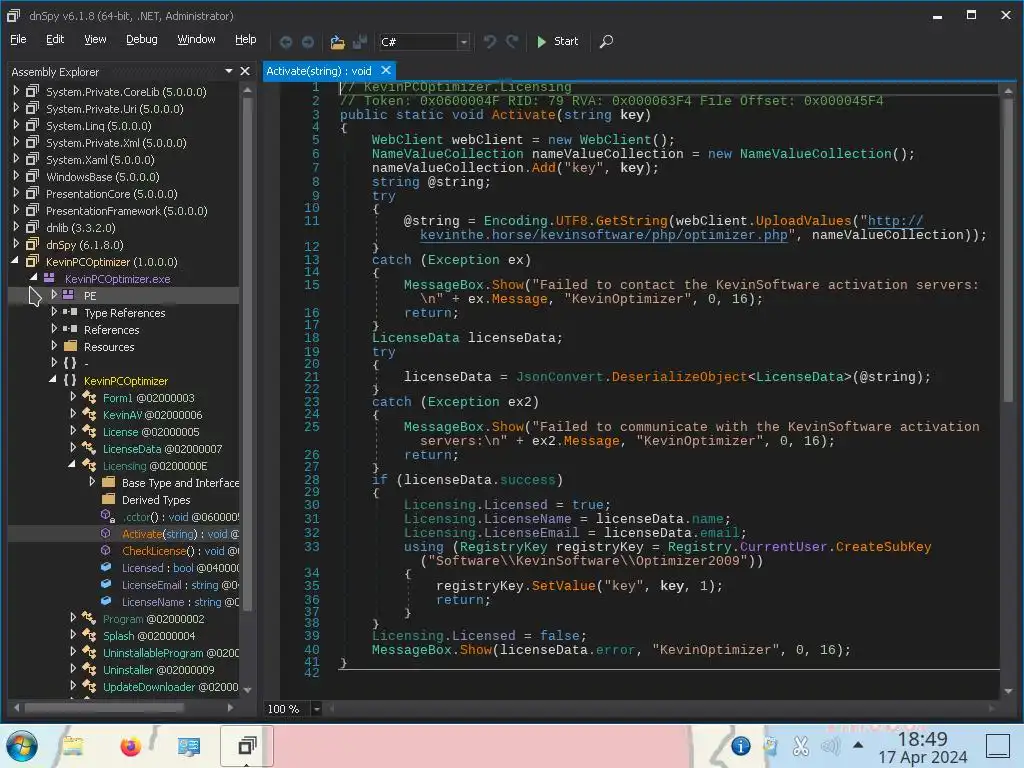This screenshot has height=768, width=1024.
Task: Expand Base Type and Interfaces folder
Action: click(92, 482)
